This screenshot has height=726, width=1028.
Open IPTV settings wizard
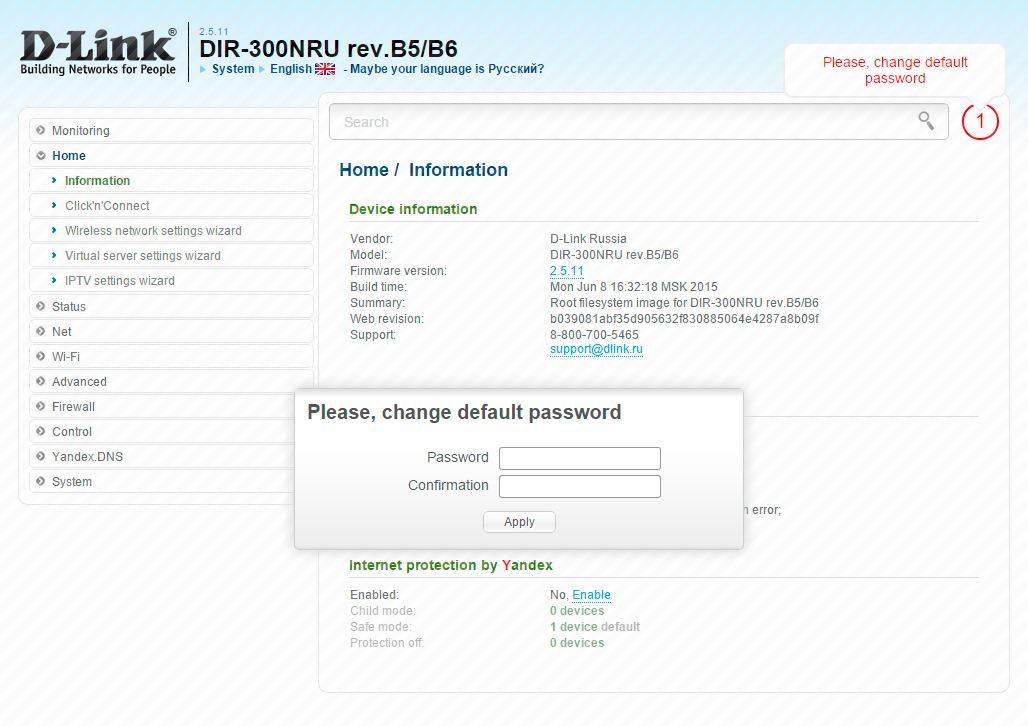171,280
